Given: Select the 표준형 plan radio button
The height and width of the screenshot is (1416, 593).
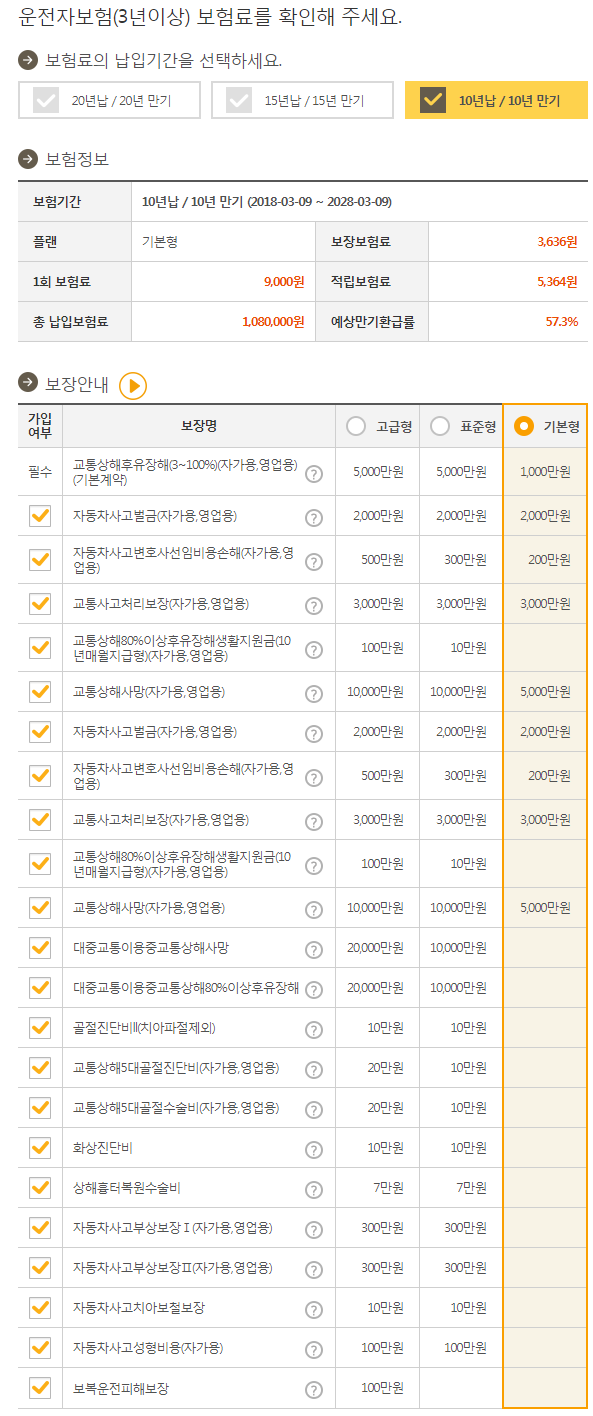Looking at the screenshot, I should point(440,427).
